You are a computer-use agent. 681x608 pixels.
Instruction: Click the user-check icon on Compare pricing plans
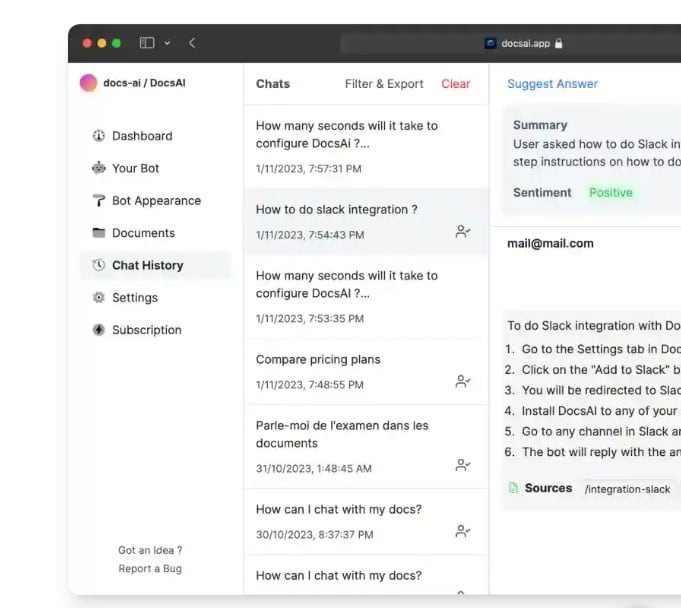[x=463, y=381]
